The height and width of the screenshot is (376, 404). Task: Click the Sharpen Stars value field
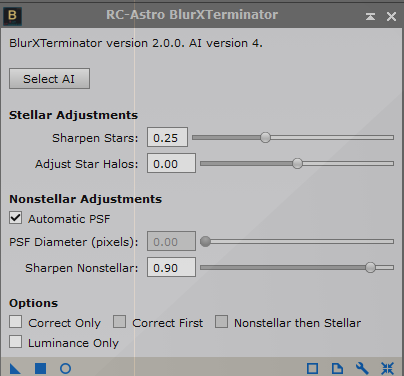(x=167, y=137)
